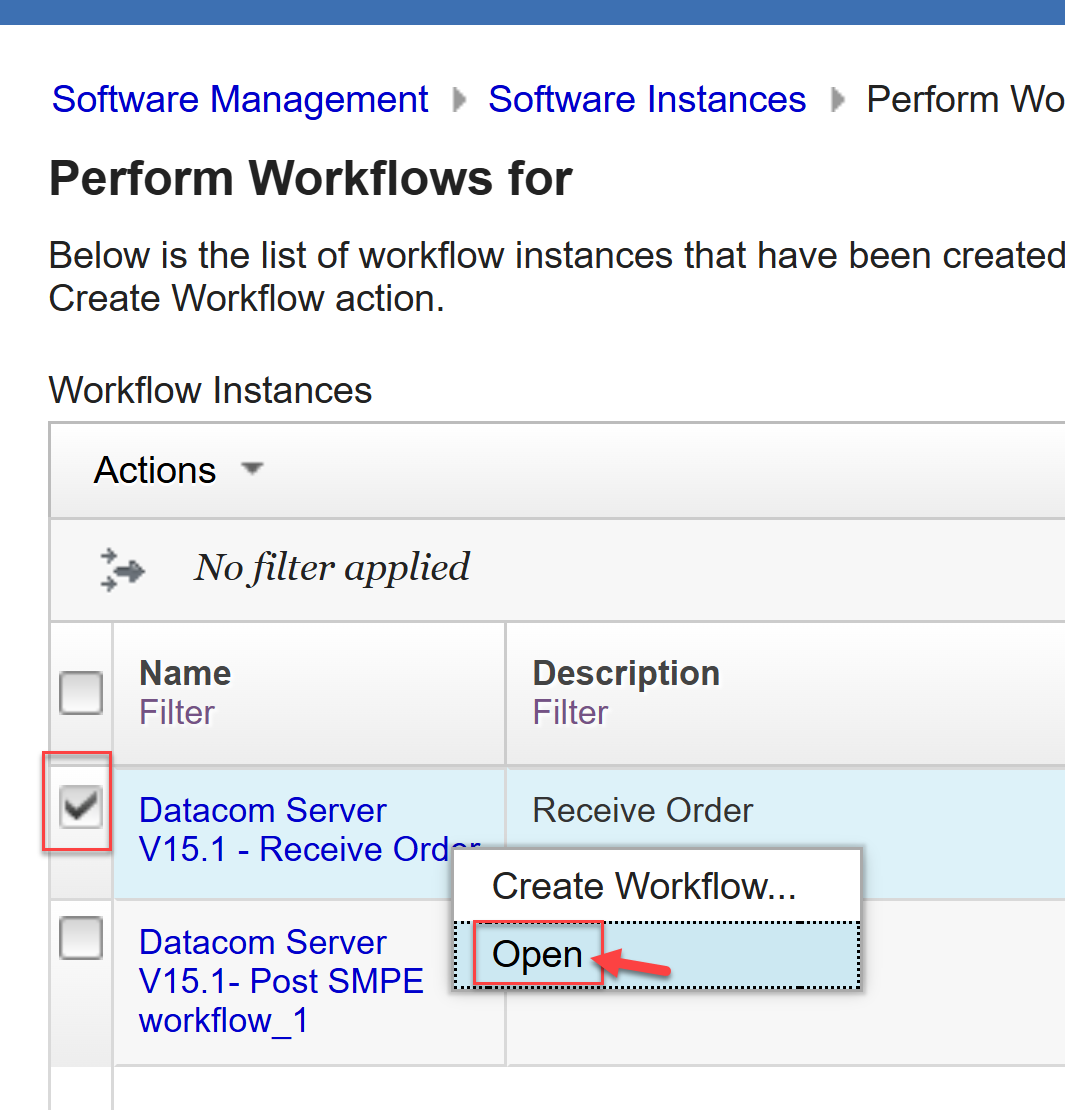Sort by the Name column header

185,673
